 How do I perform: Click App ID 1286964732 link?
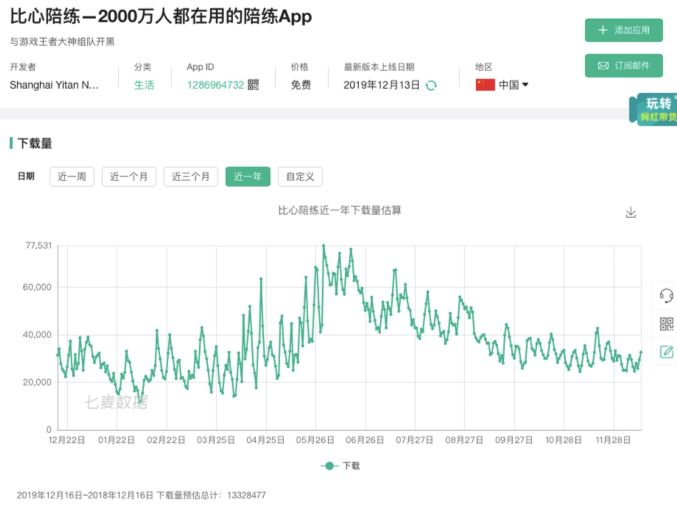point(215,85)
